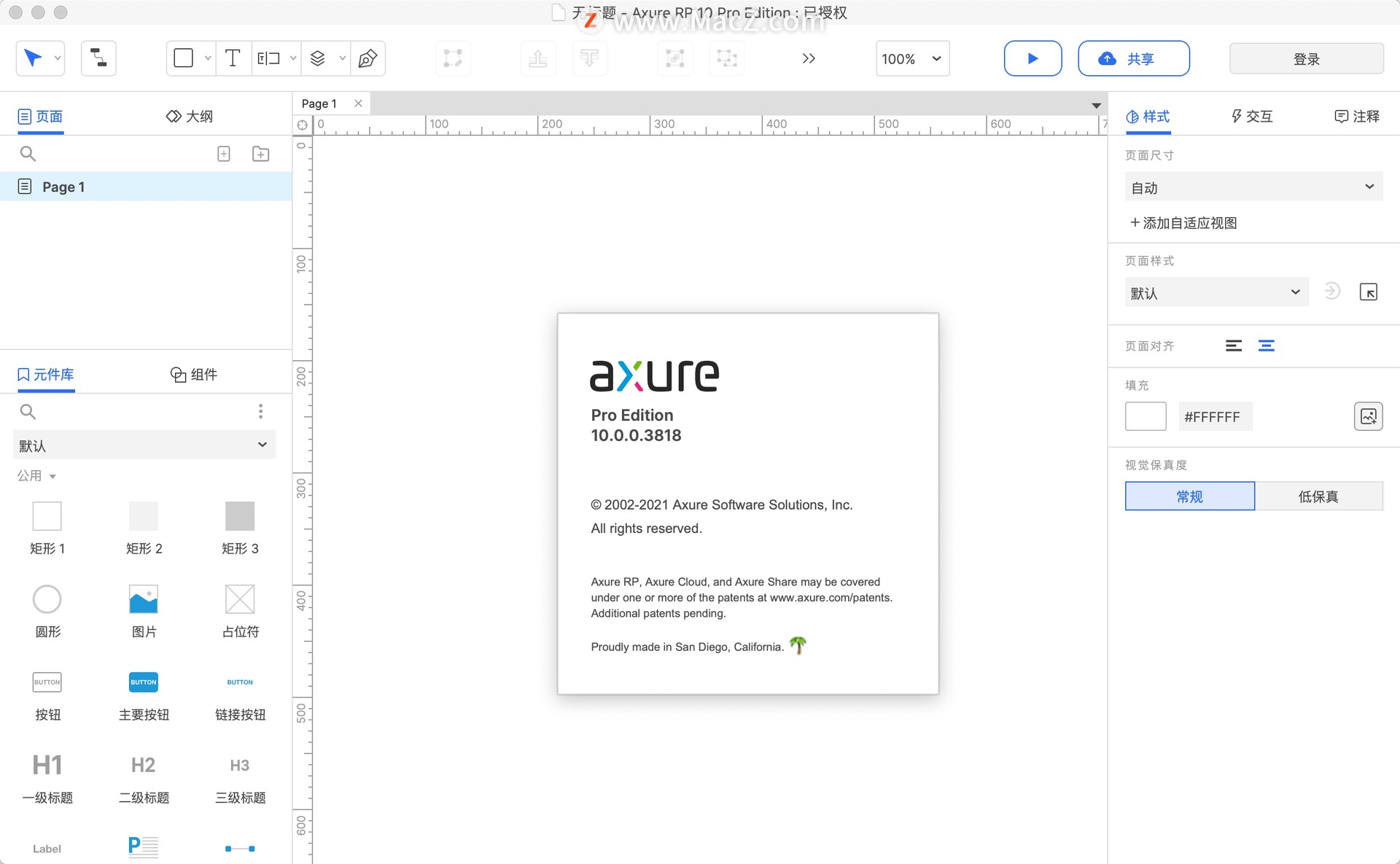The width and height of the screenshot is (1400, 864).
Task: Click the add folder icon
Action: 260,153
